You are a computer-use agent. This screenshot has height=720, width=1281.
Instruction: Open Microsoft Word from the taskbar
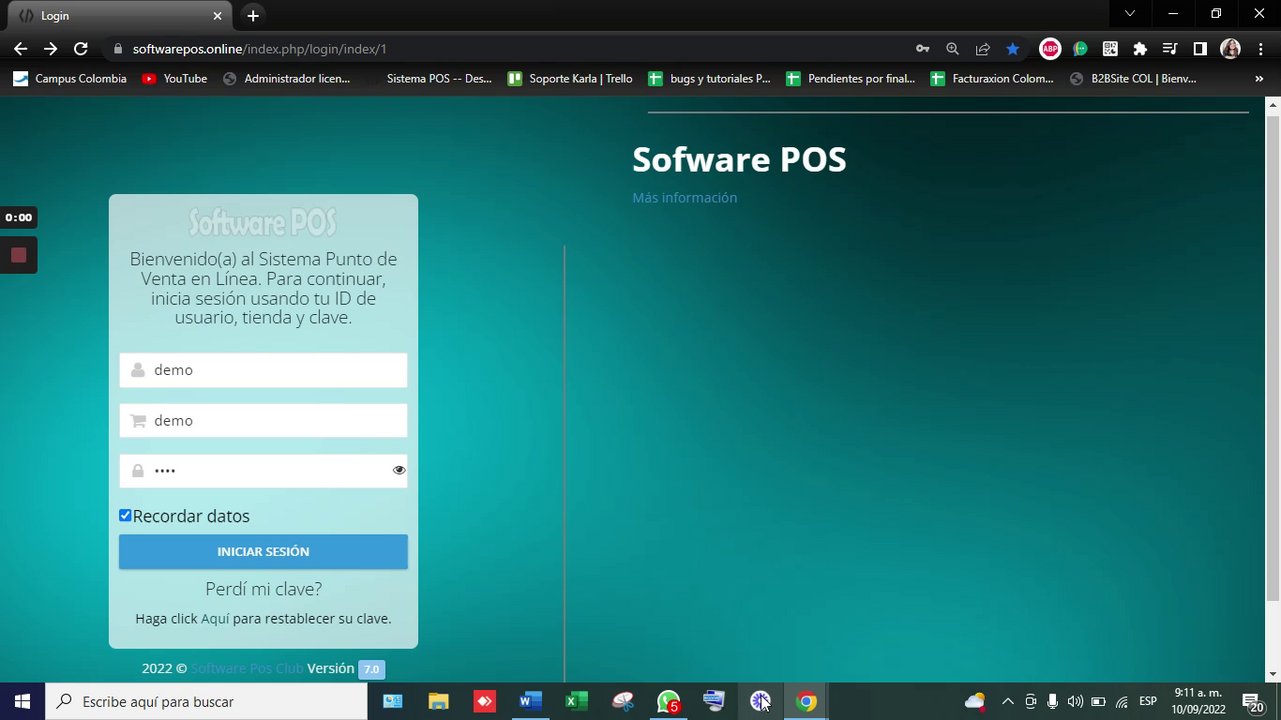point(530,701)
